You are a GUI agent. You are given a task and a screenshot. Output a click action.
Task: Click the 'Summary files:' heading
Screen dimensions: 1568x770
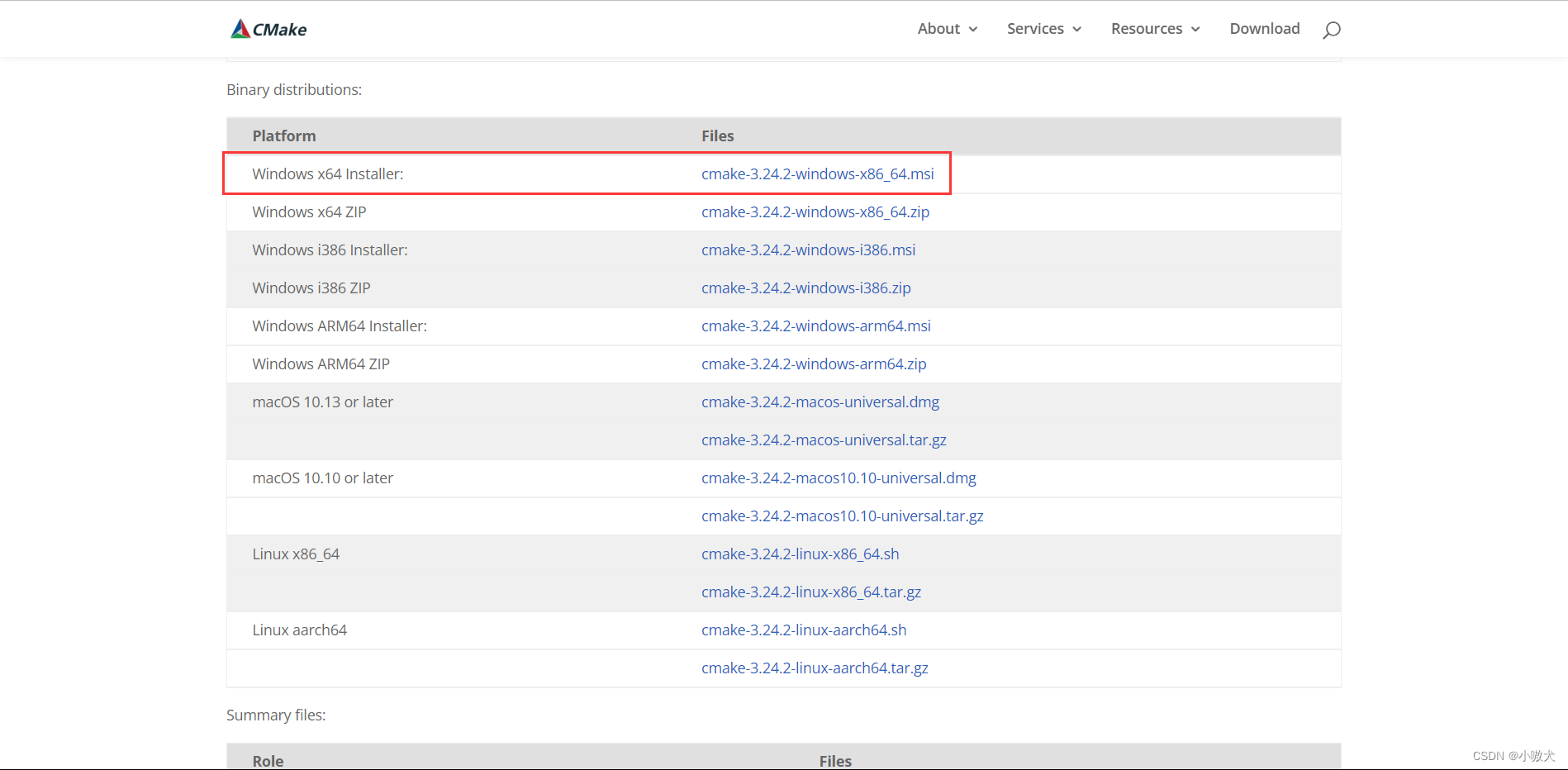click(x=276, y=715)
